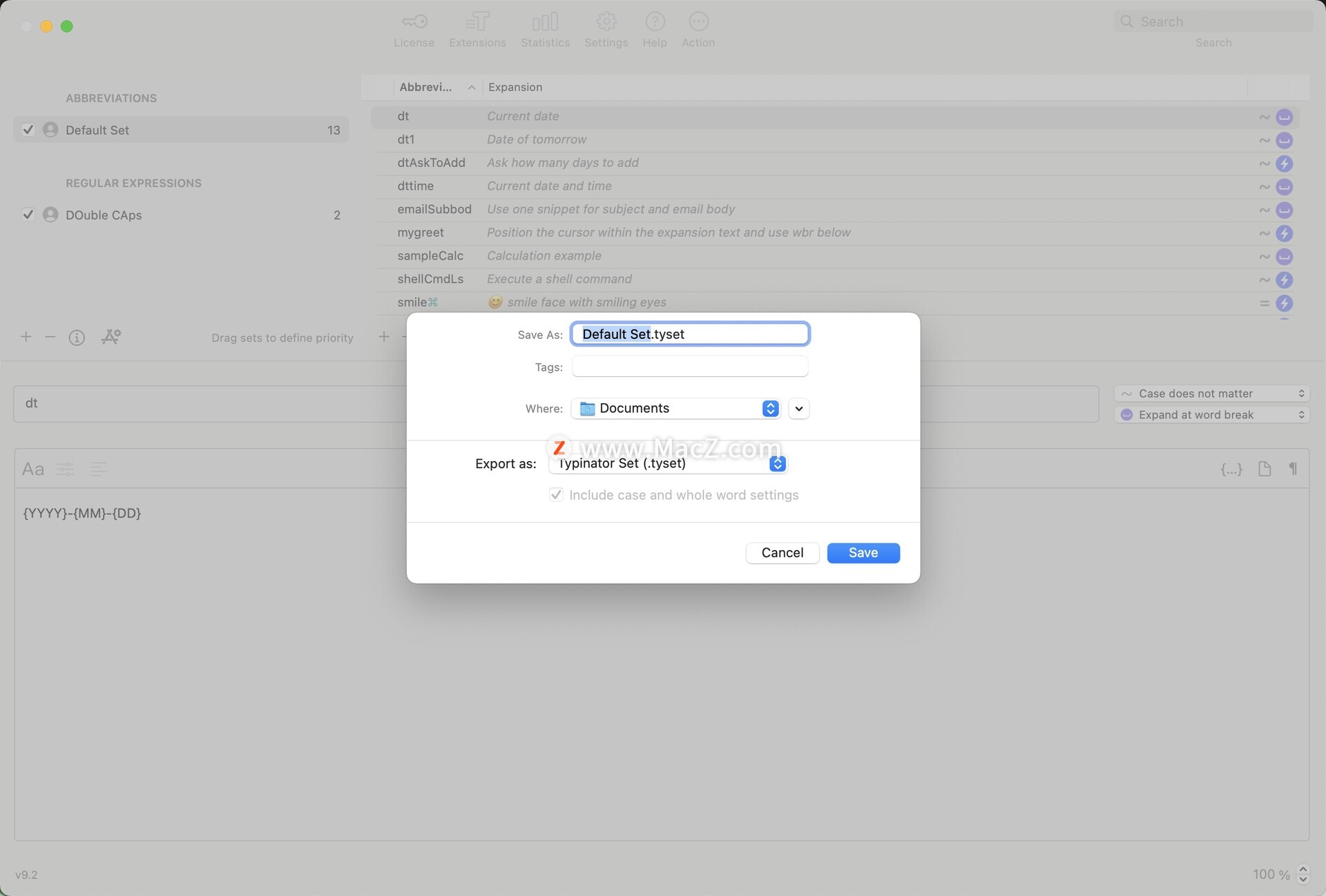1326x896 pixels.
Task: Click Cancel in the save dialog
Action: point(782,553)
